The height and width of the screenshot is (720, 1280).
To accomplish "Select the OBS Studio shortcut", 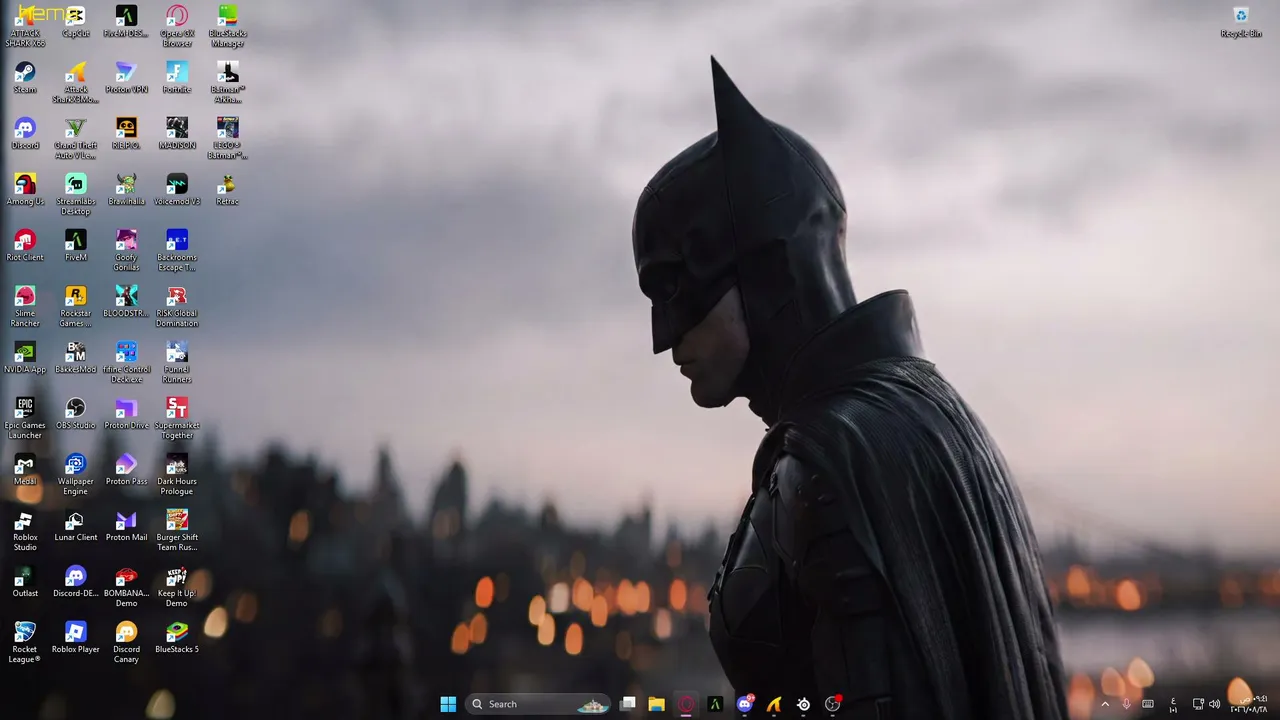I will (x=76, y=414).
